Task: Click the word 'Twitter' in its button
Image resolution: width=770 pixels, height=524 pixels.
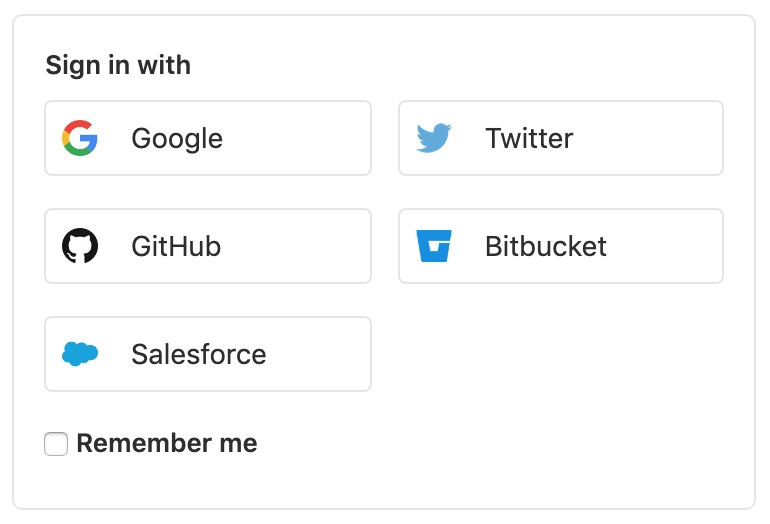Action: [x=529, y=138]
